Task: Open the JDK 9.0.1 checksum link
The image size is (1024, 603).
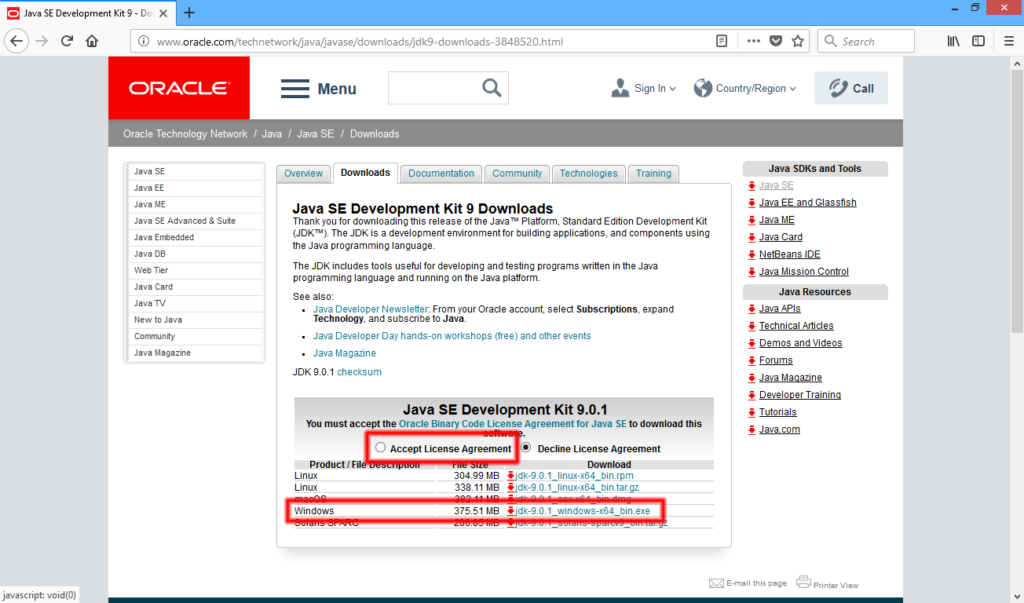Action: point(359,372)
